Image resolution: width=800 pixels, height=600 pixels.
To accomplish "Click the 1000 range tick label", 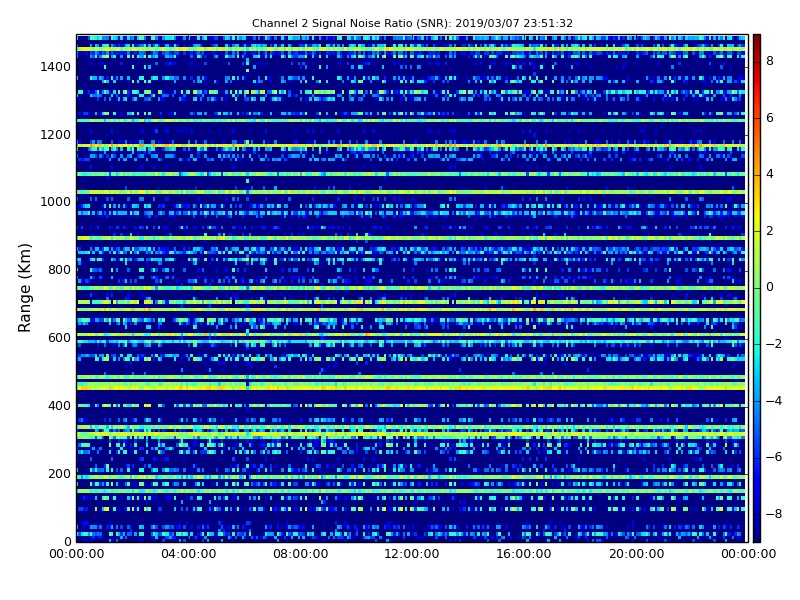I will pyautogui.click(x=56, y=202).
